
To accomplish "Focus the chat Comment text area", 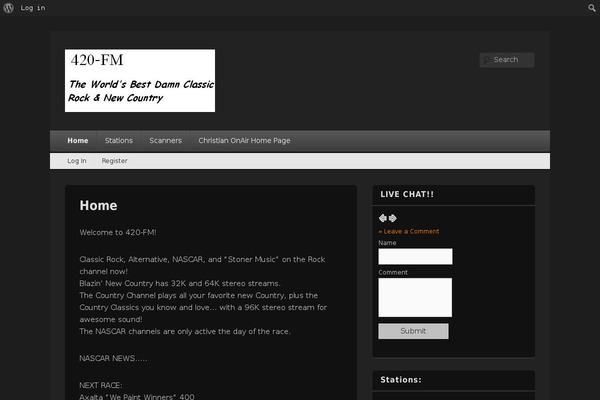I will click(x=415, y=297).
